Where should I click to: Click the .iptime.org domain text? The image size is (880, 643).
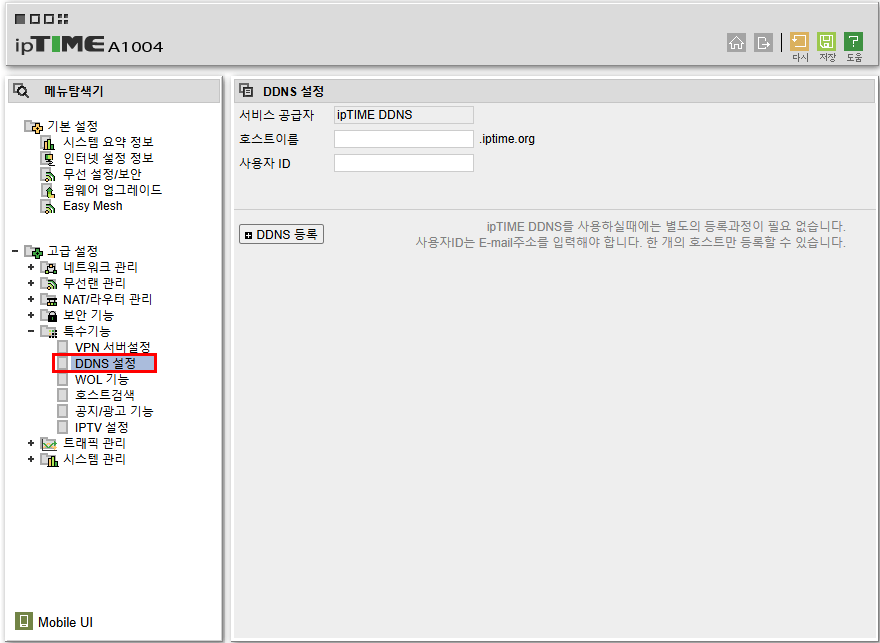click(x=507, y=139)
